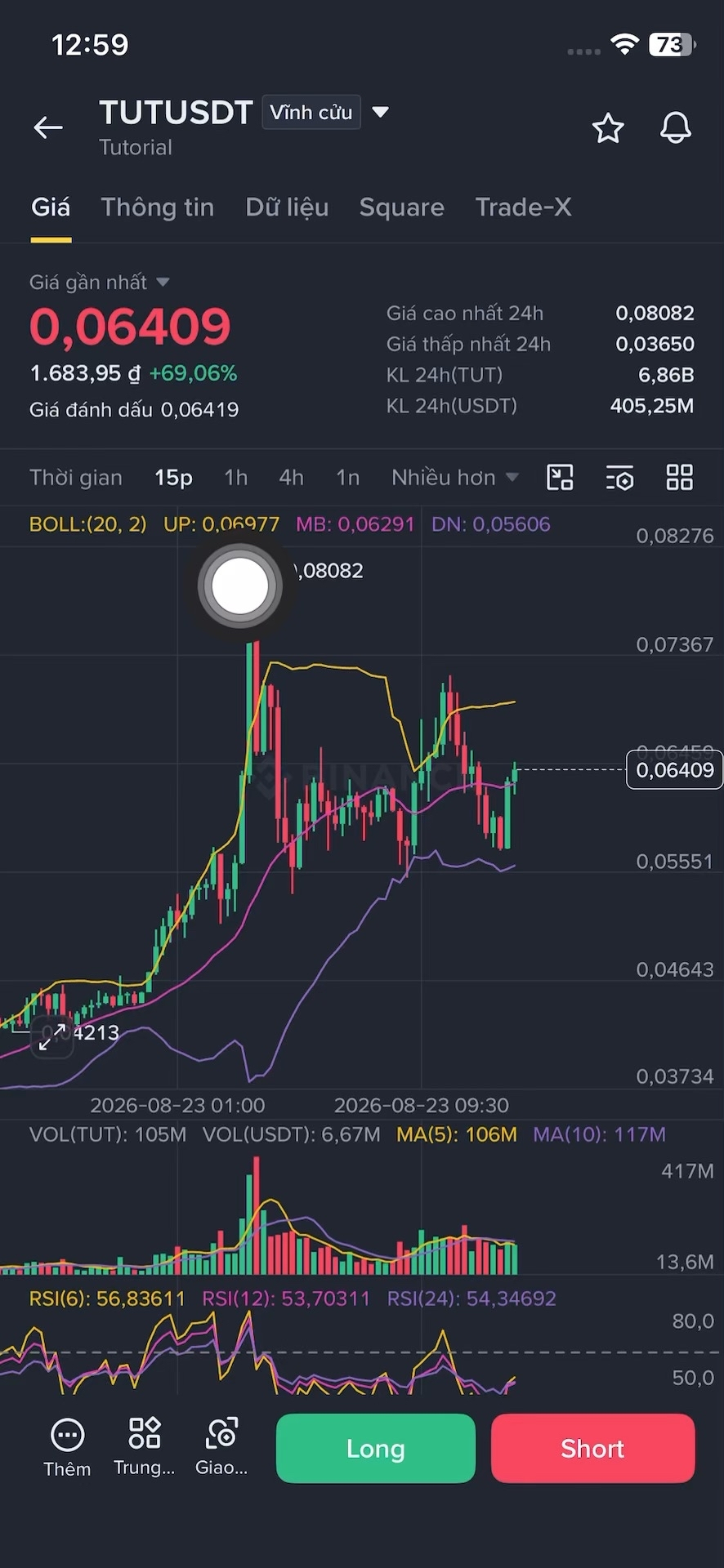The width and height of the screenshot is (724, 1568).
Task: Tap the UP: 0,06977 Bollinger value
Action: pos(221,524)
